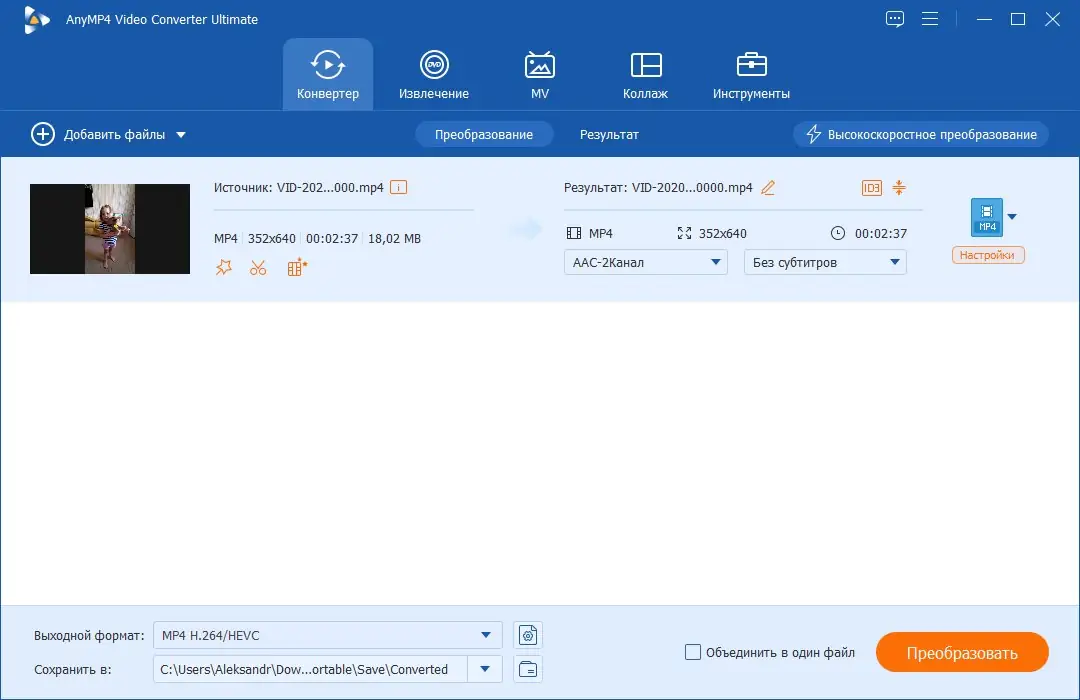Click the Преобразовать button
This screenshot has height=700, width=1080.
(961, 652)
